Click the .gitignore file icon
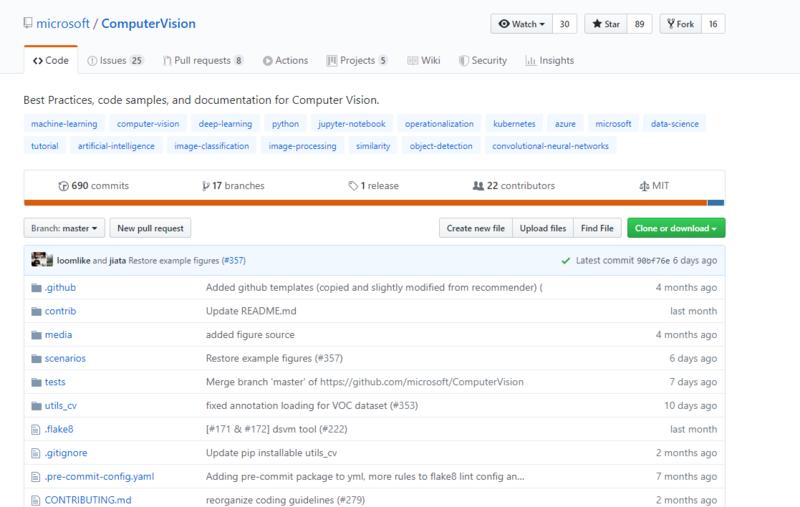This screenshot has height=507, width=800. point(36,453)
